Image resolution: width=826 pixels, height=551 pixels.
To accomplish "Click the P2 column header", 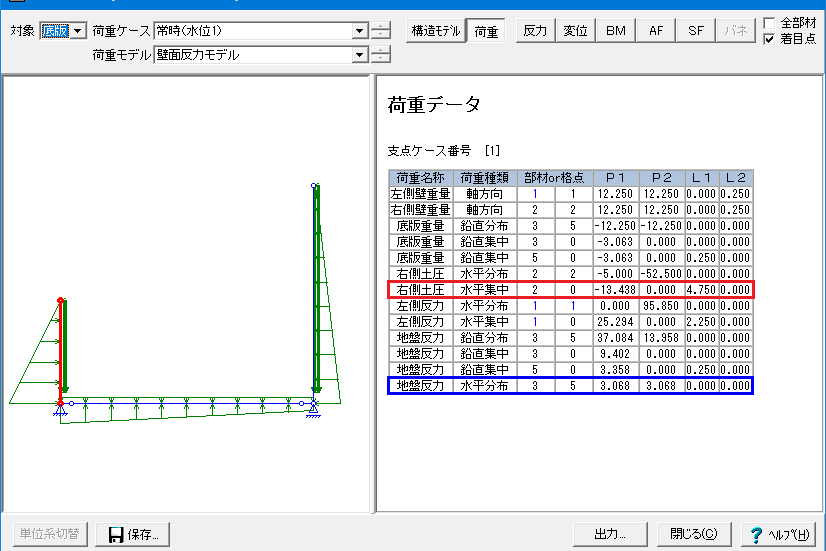I will pos(661,178).
